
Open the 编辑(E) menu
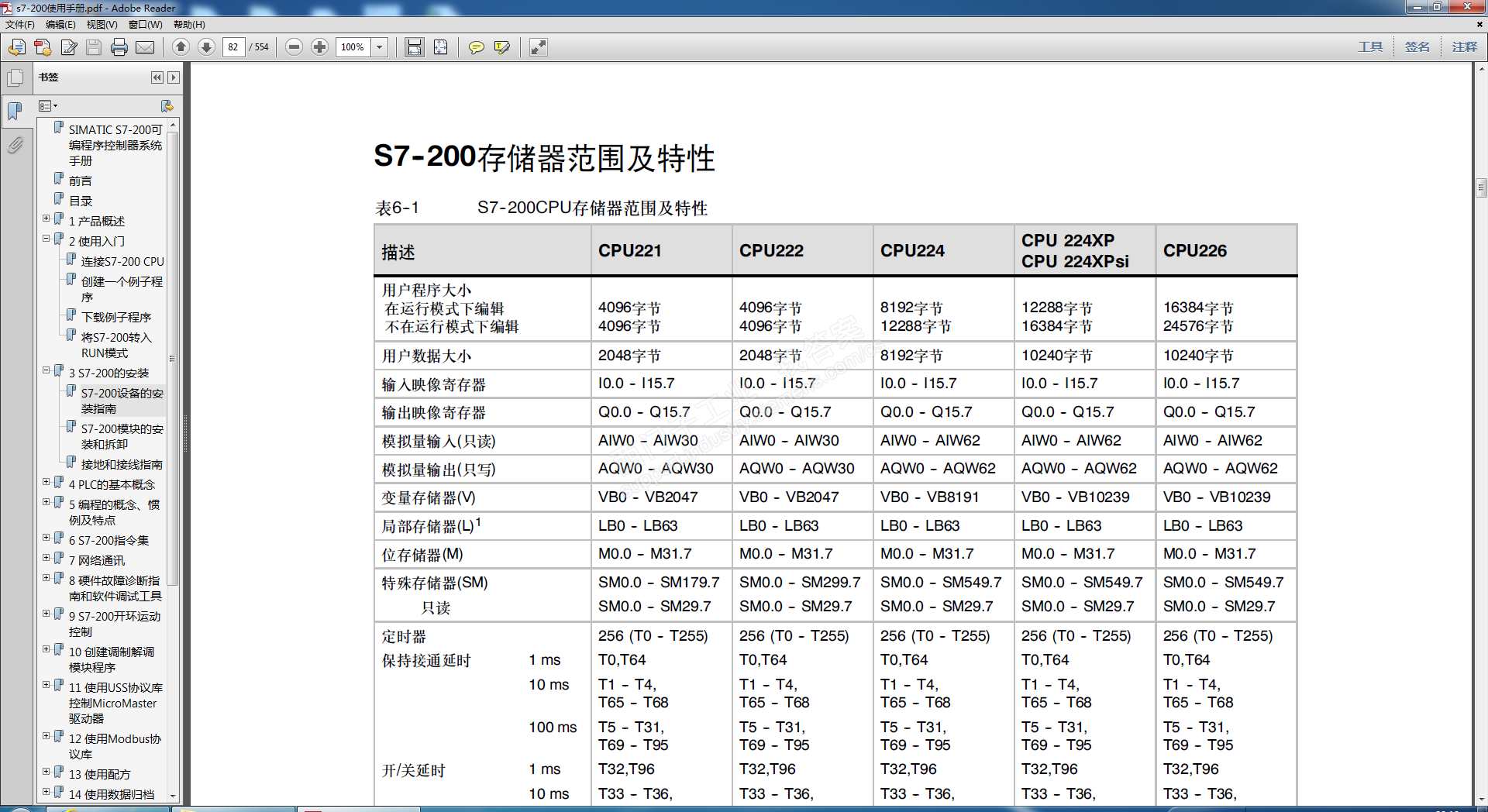point(60,25)
